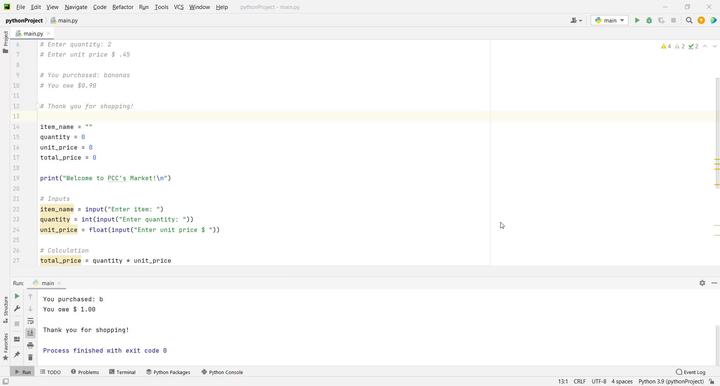Viewport: 720px width, 386px height.
Task: Open the TODO tool window
Action: pyautogui.click(x=51, y=372)
